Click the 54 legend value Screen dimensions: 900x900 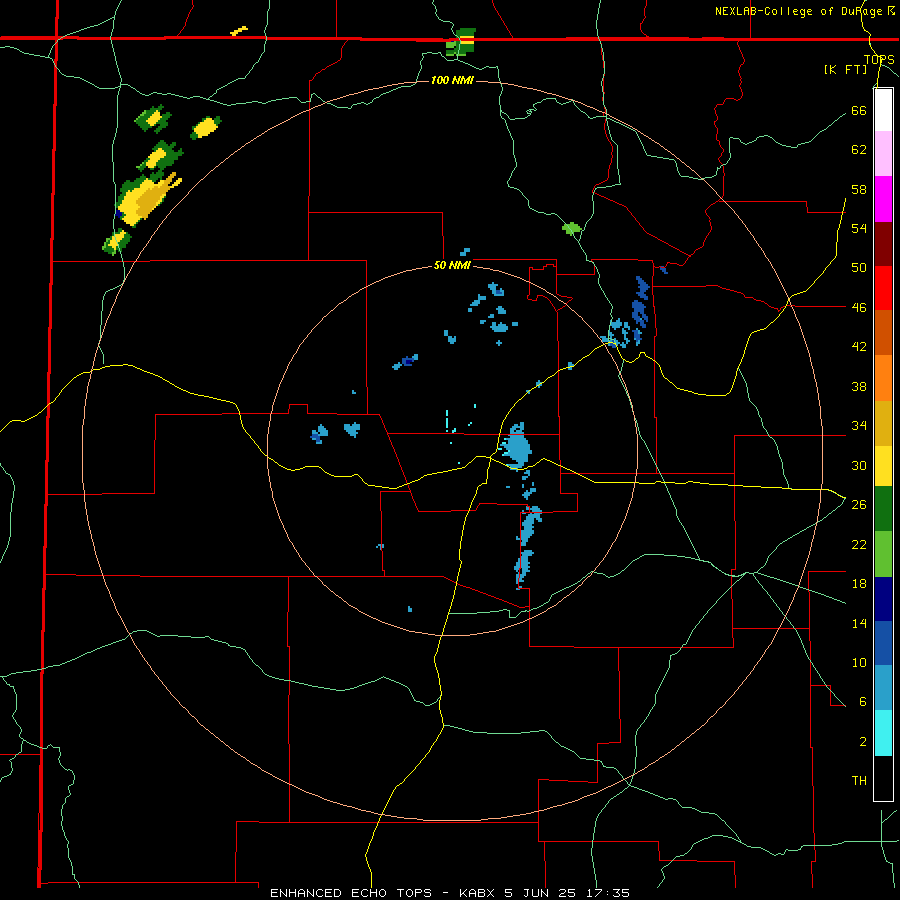859,228
